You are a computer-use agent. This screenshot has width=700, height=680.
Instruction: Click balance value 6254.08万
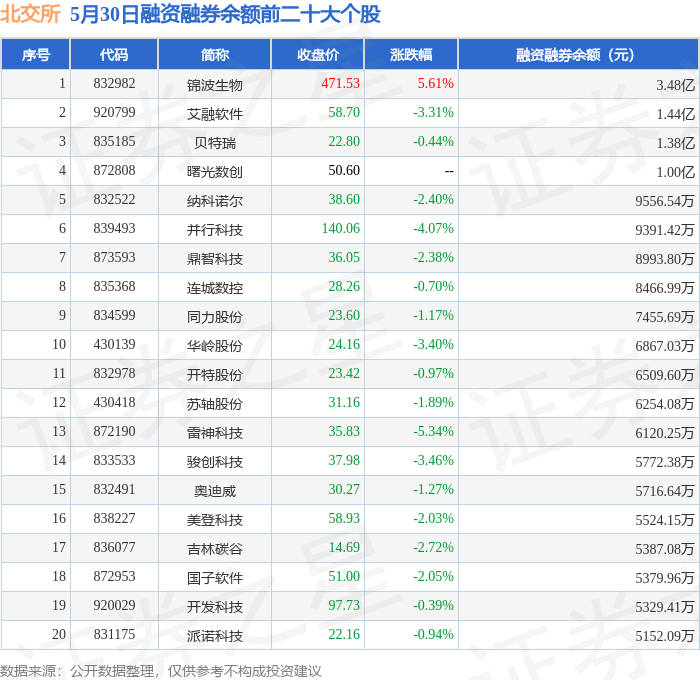665,404
